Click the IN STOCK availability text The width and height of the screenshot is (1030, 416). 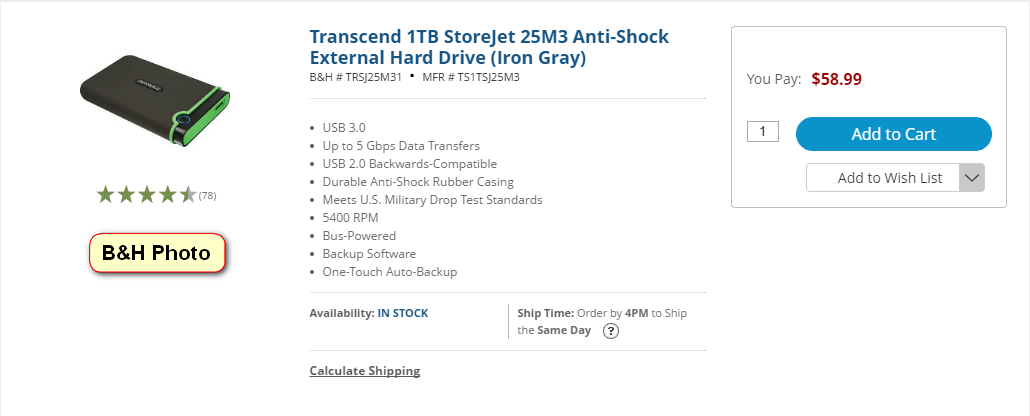[x=403, y=313]
